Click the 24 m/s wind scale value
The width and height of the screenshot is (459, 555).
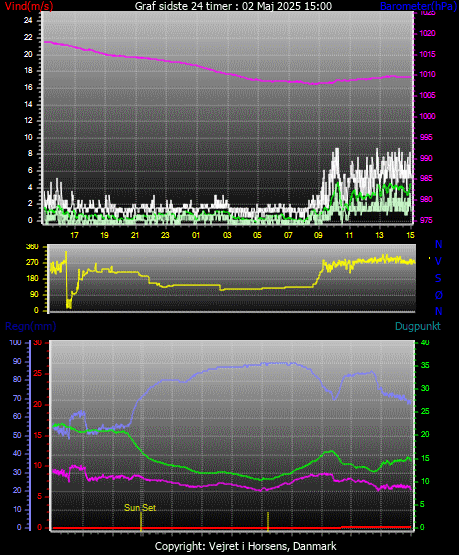tap(28, 21)
